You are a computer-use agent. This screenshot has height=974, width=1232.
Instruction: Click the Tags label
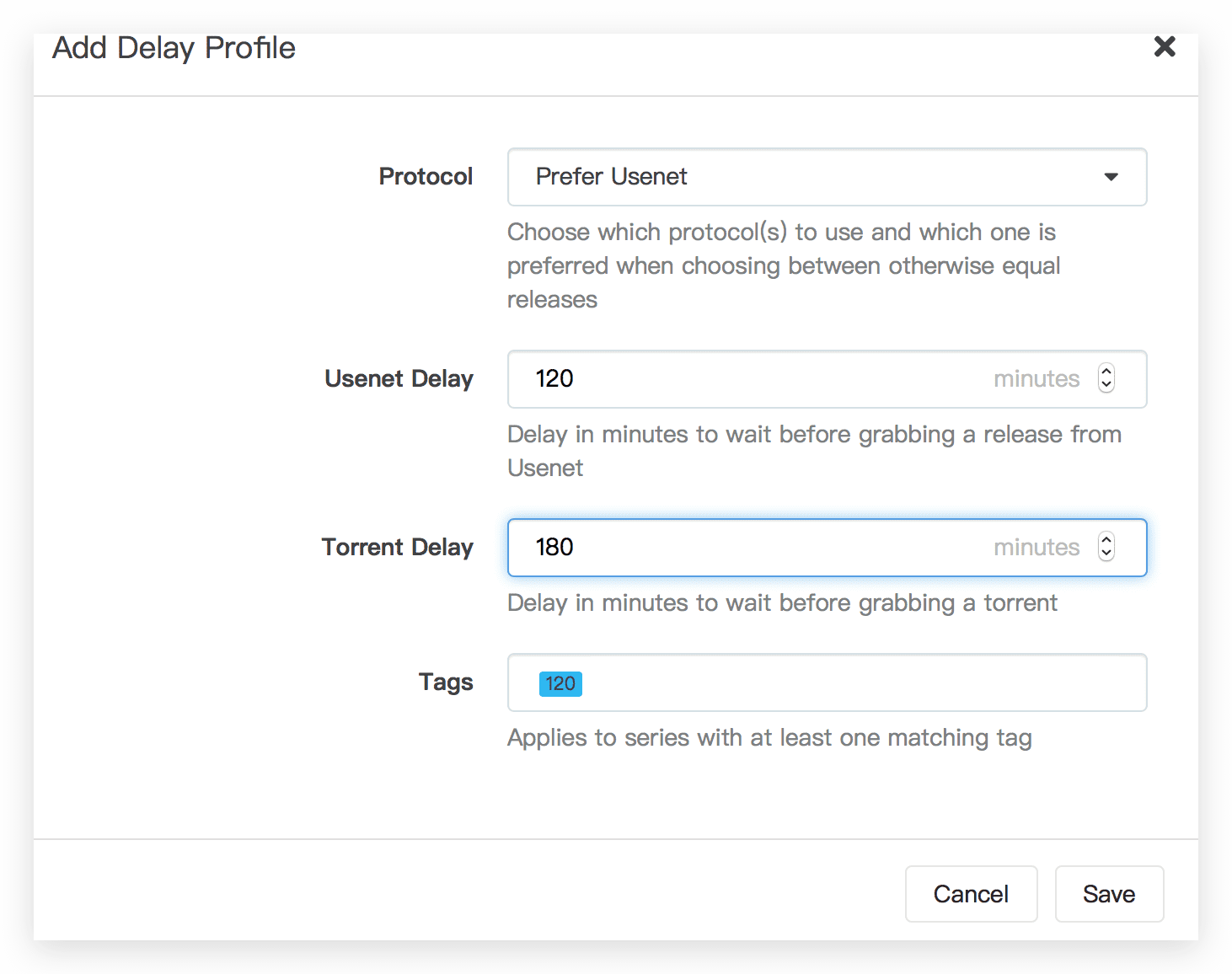446,682
